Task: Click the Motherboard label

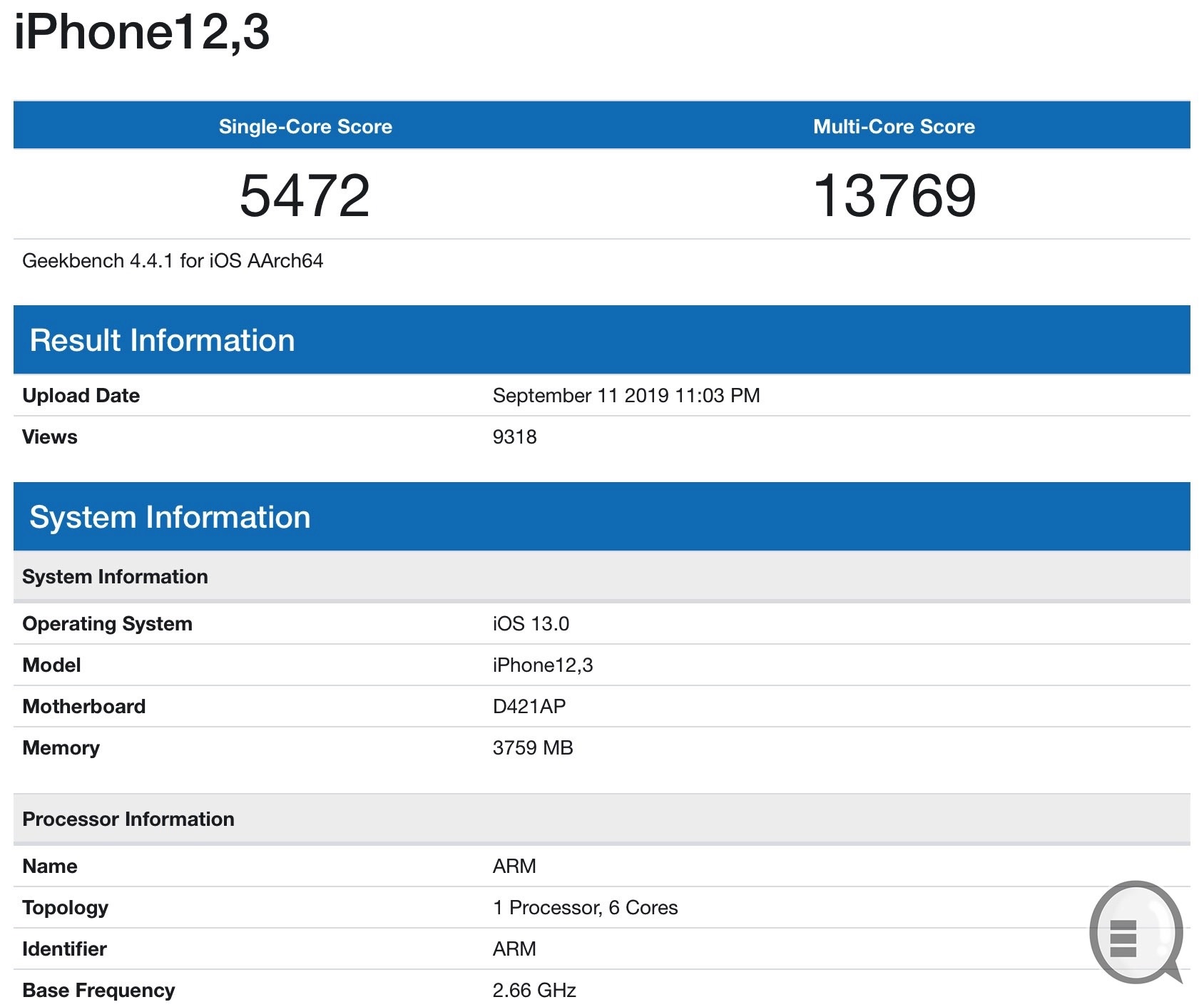Action: [x=84, y=707]
